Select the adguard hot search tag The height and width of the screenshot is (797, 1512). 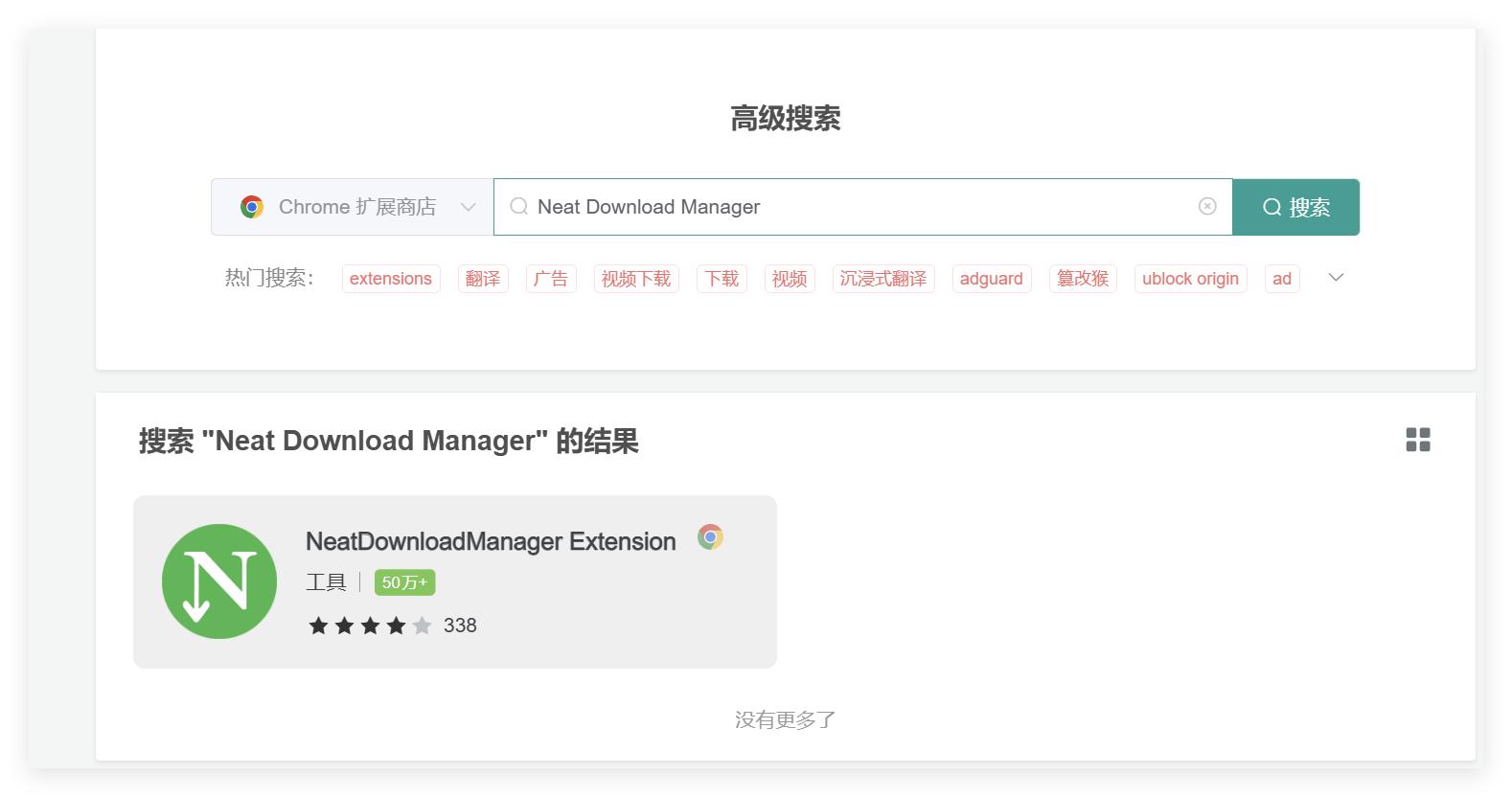[x=992, y=279]
